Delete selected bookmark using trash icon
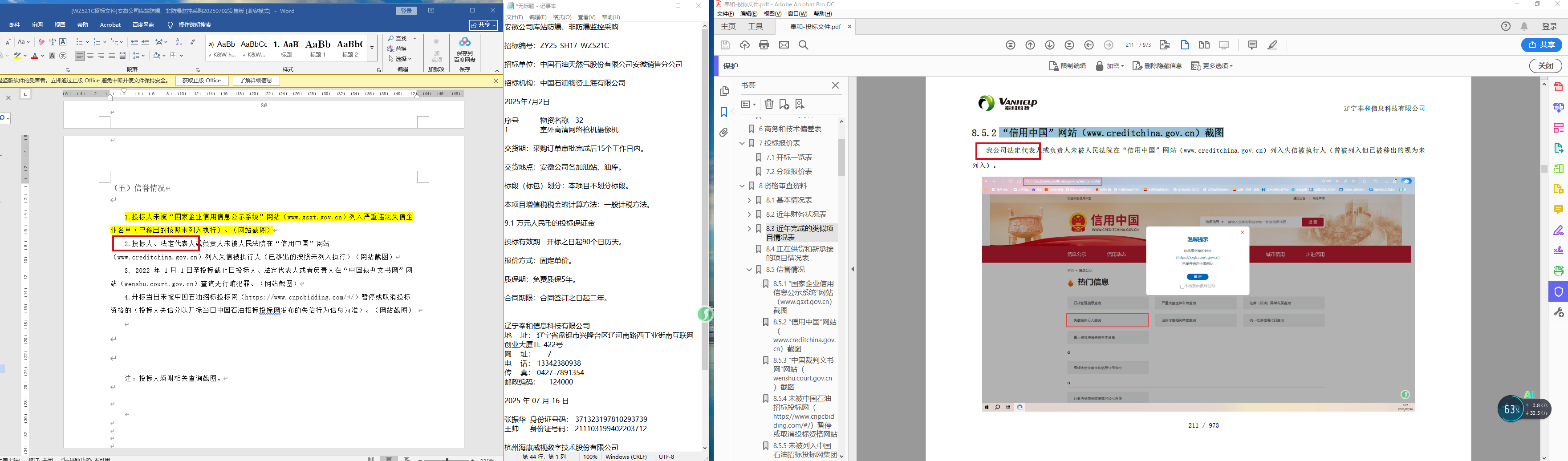Viewport: 1568px width, 461px height. 769,105
